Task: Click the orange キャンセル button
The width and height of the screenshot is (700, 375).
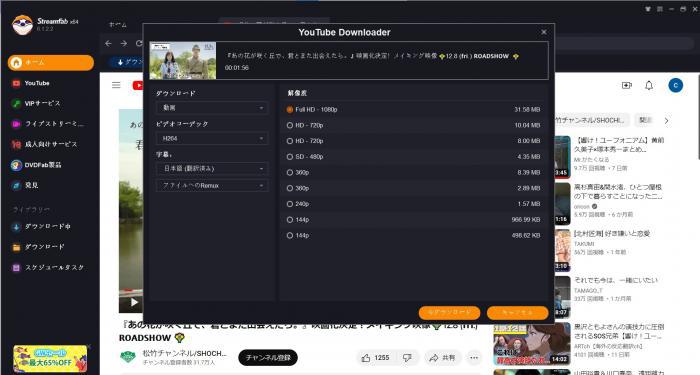Action: pos(517,312)
